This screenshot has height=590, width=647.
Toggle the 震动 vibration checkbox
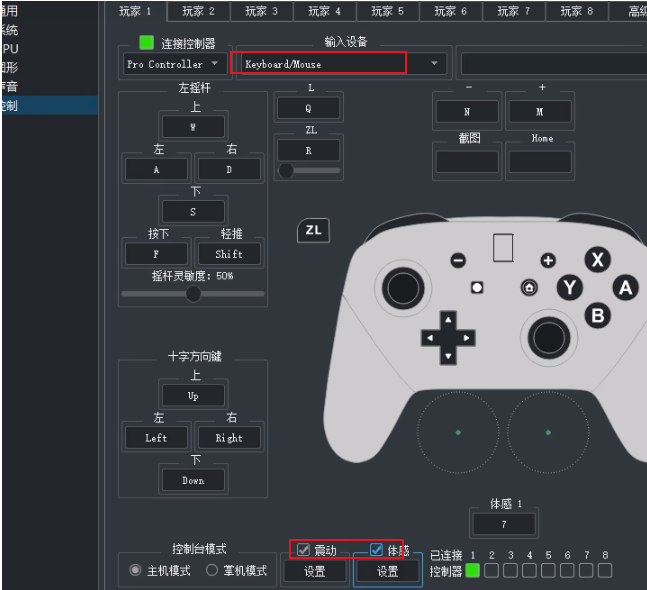click(304, 550)
